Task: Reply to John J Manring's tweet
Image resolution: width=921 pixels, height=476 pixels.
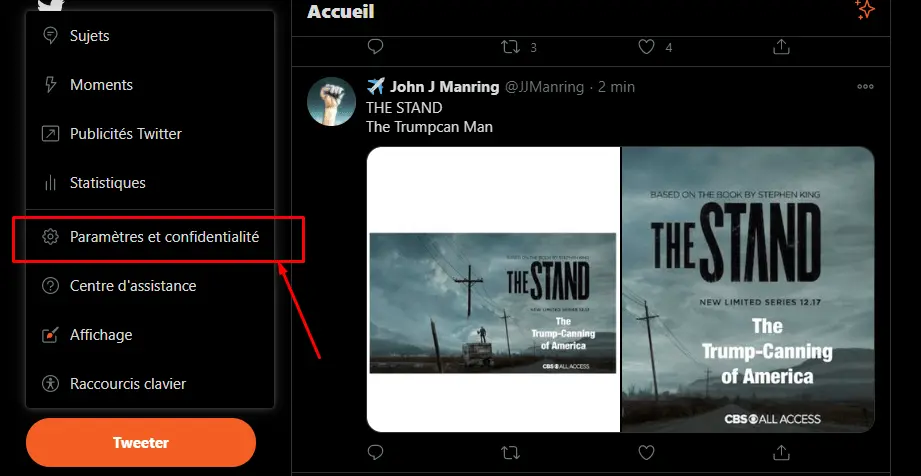Action: coord(375,452)
